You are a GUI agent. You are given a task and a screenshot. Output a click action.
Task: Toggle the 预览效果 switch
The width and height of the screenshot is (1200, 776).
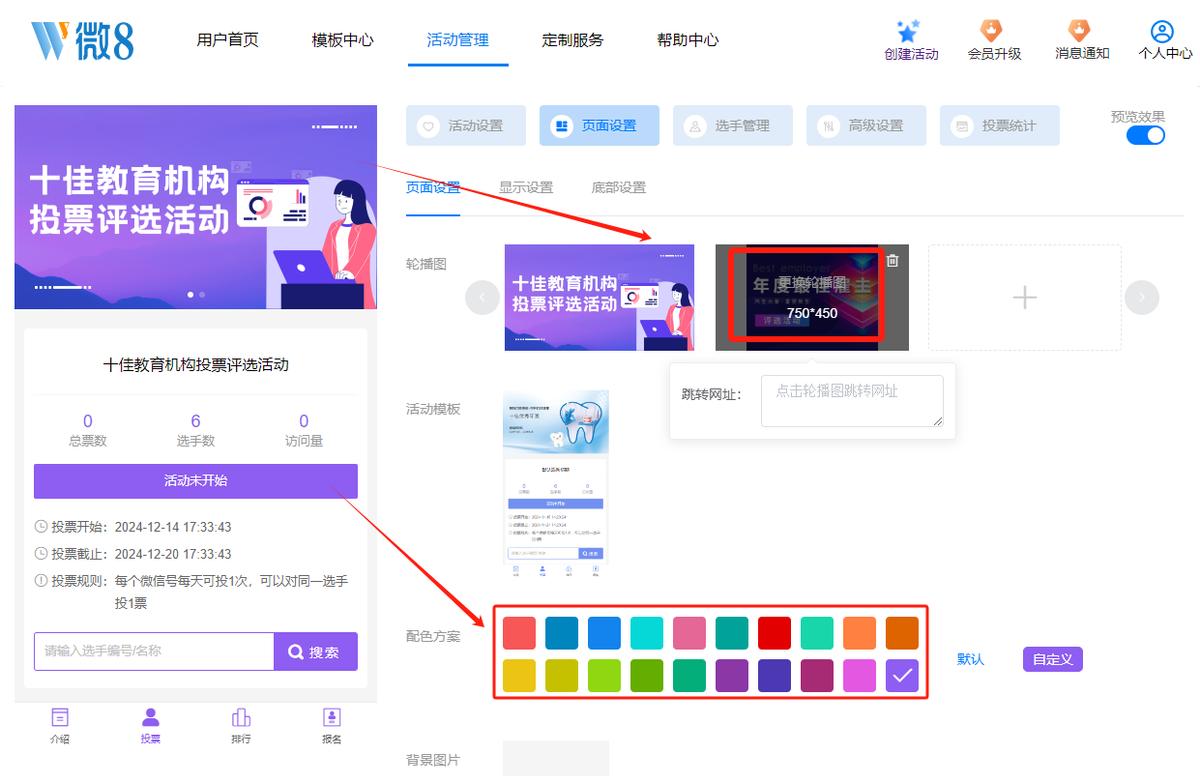point(1146,135)
